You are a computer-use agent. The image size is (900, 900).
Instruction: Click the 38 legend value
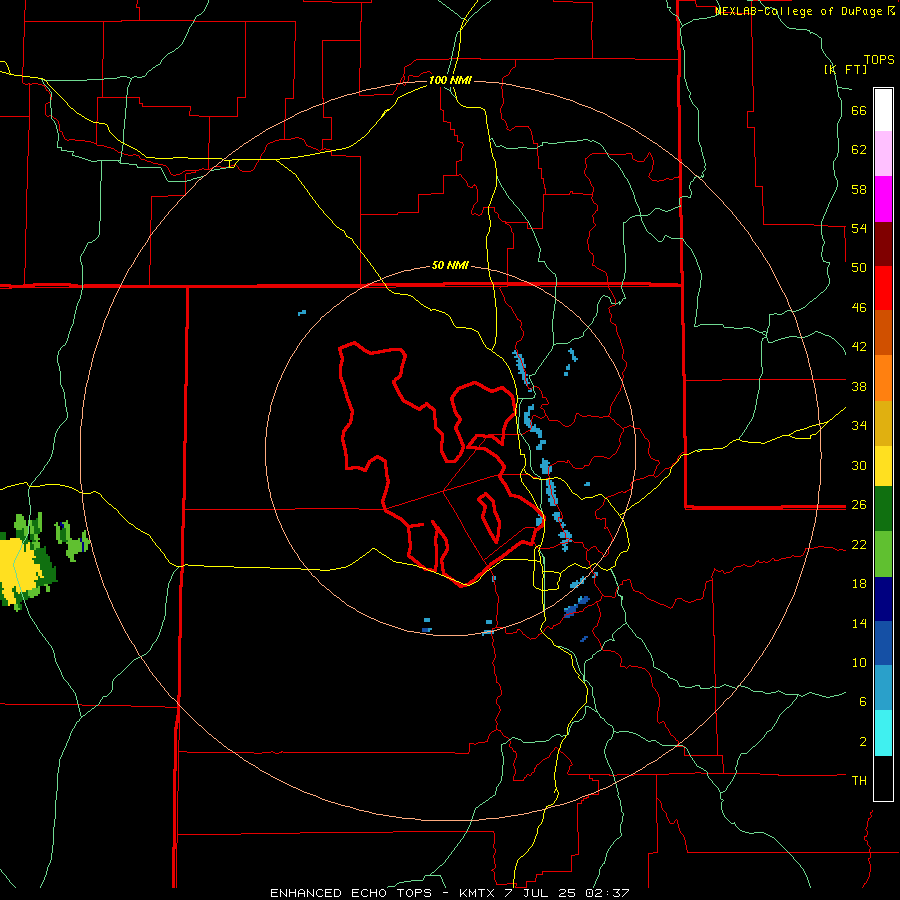click(859, 386)
